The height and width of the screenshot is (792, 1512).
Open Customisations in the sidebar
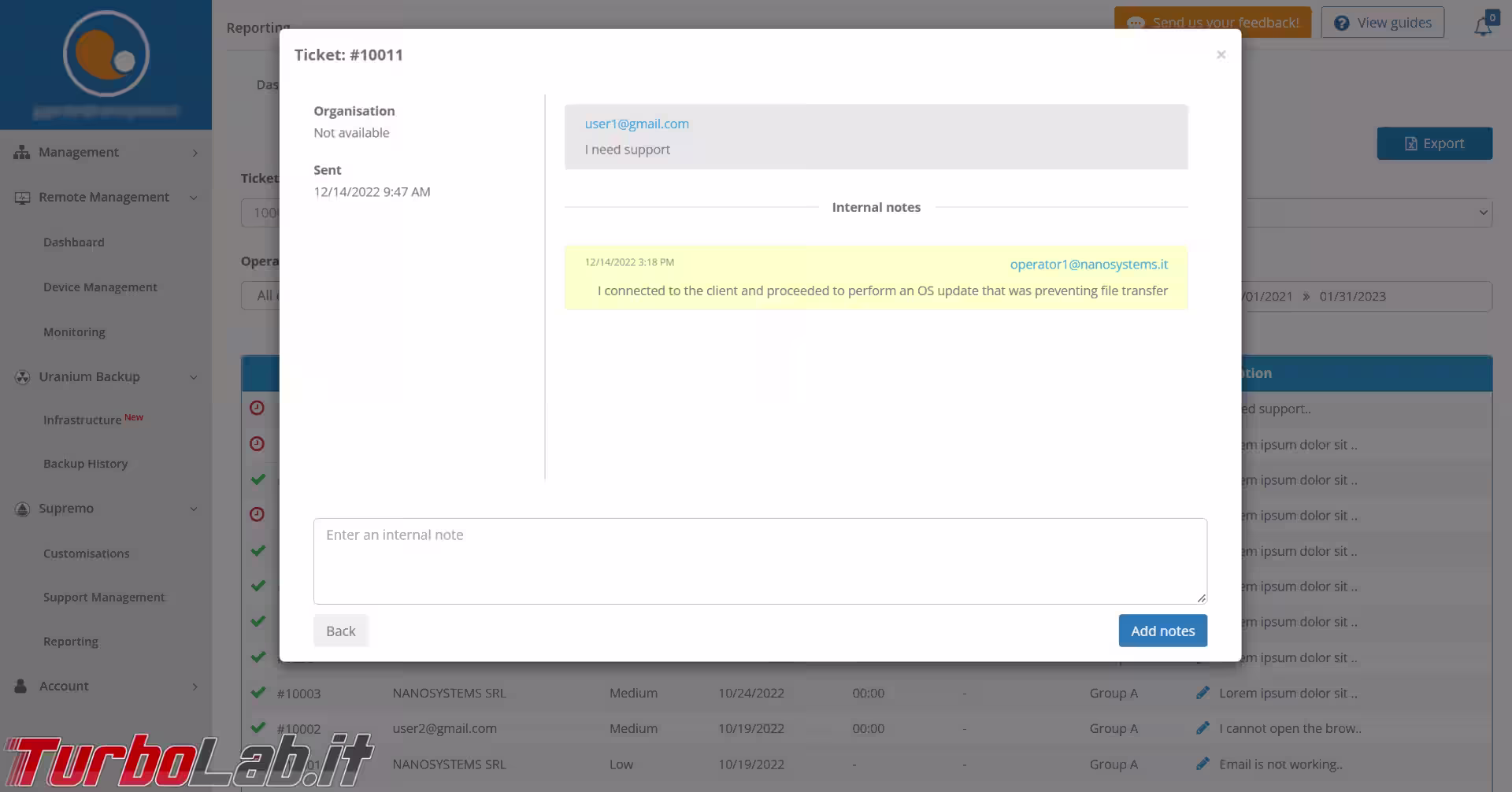coord(87,553)
